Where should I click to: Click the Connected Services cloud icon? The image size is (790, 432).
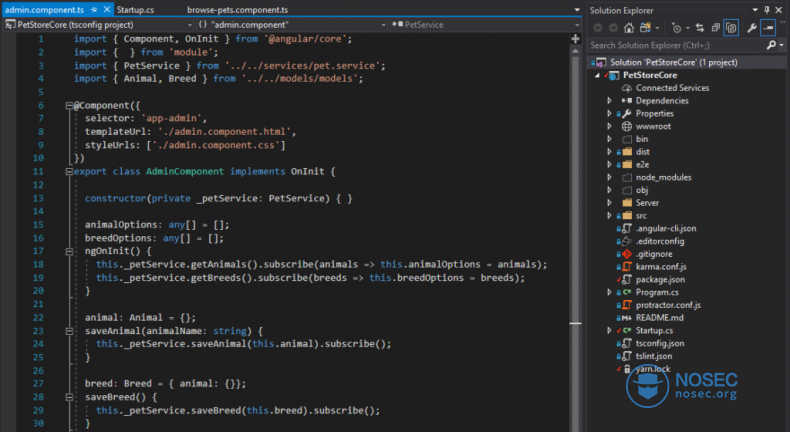(627, 88)
